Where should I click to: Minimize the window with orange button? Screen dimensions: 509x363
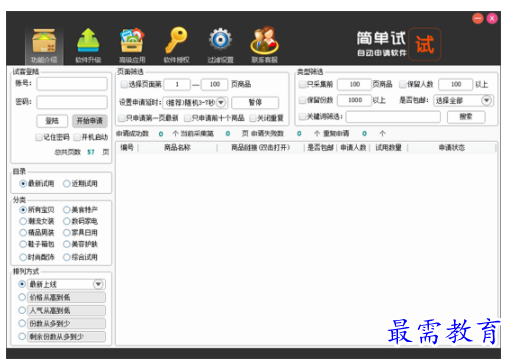(478, 18)
